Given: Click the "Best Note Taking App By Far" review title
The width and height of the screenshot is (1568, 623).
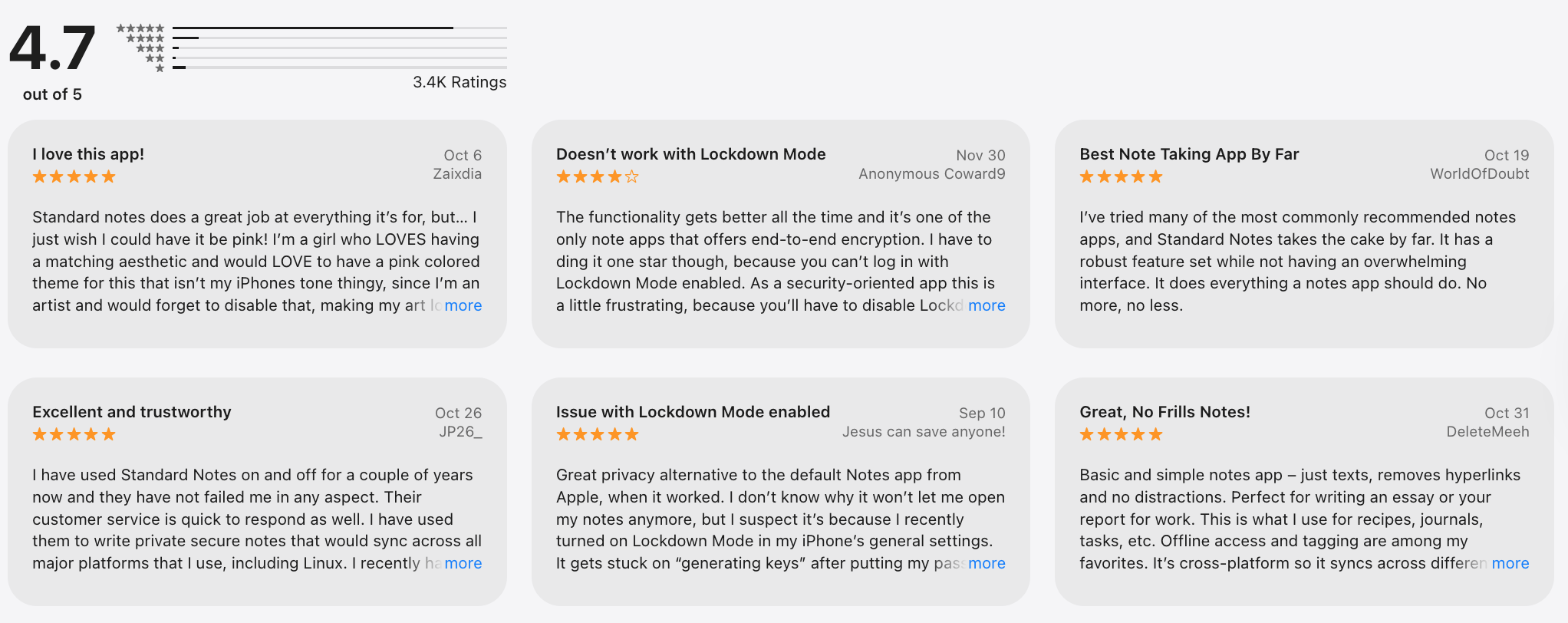Looking at the screenshot, I should pyautogui.click(x=1189, y=154).
